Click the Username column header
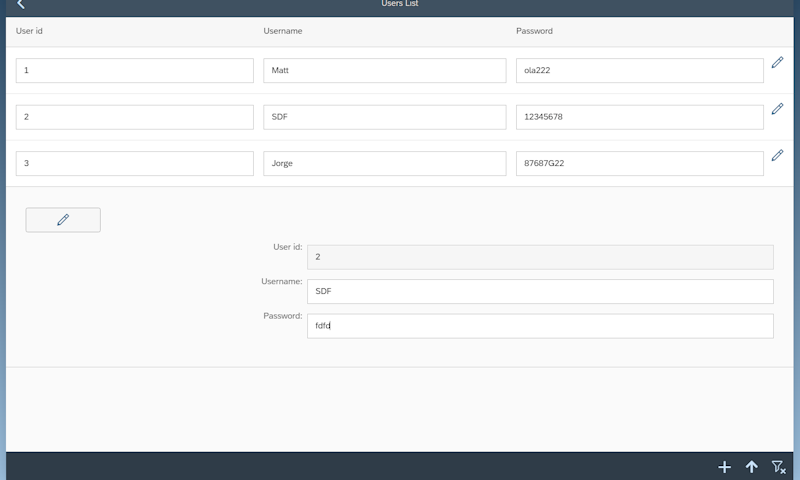 283,31
